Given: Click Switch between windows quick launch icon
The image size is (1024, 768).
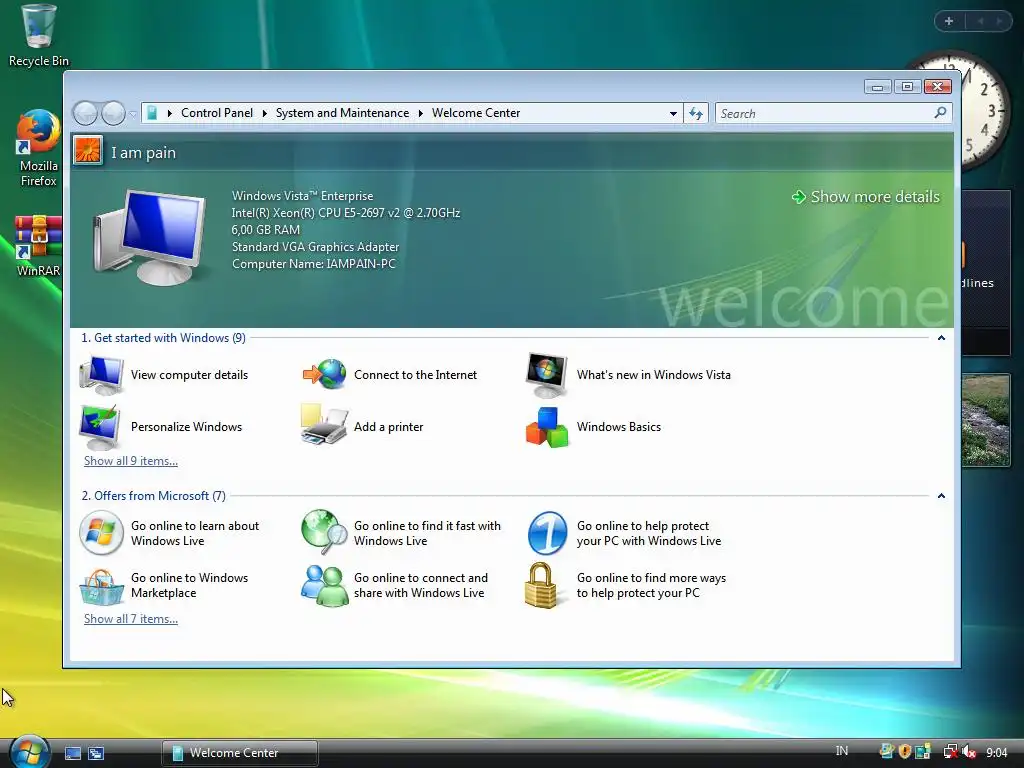Looking at the screenshot, I should 96,753.
